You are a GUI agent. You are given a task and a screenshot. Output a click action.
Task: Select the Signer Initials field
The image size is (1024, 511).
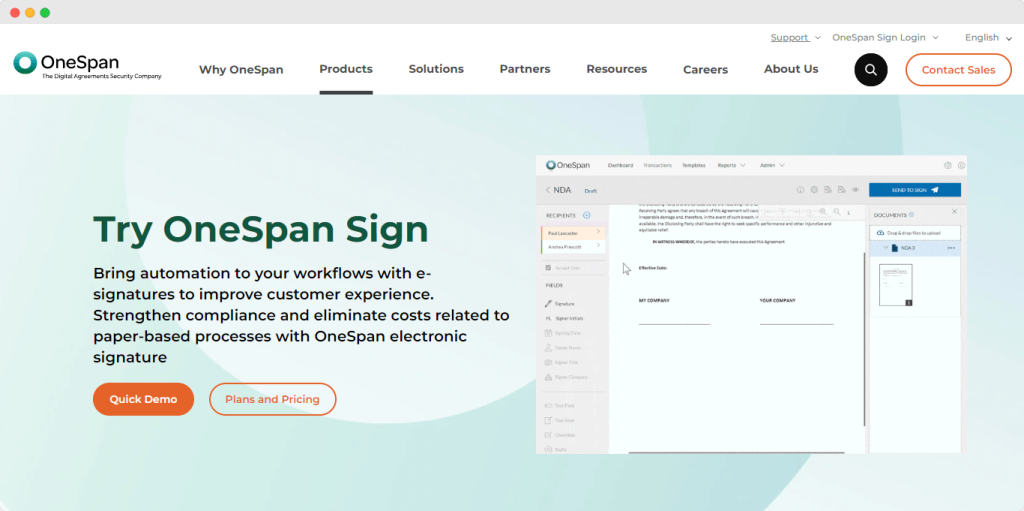pyautogui.click(x=563, y=318)
